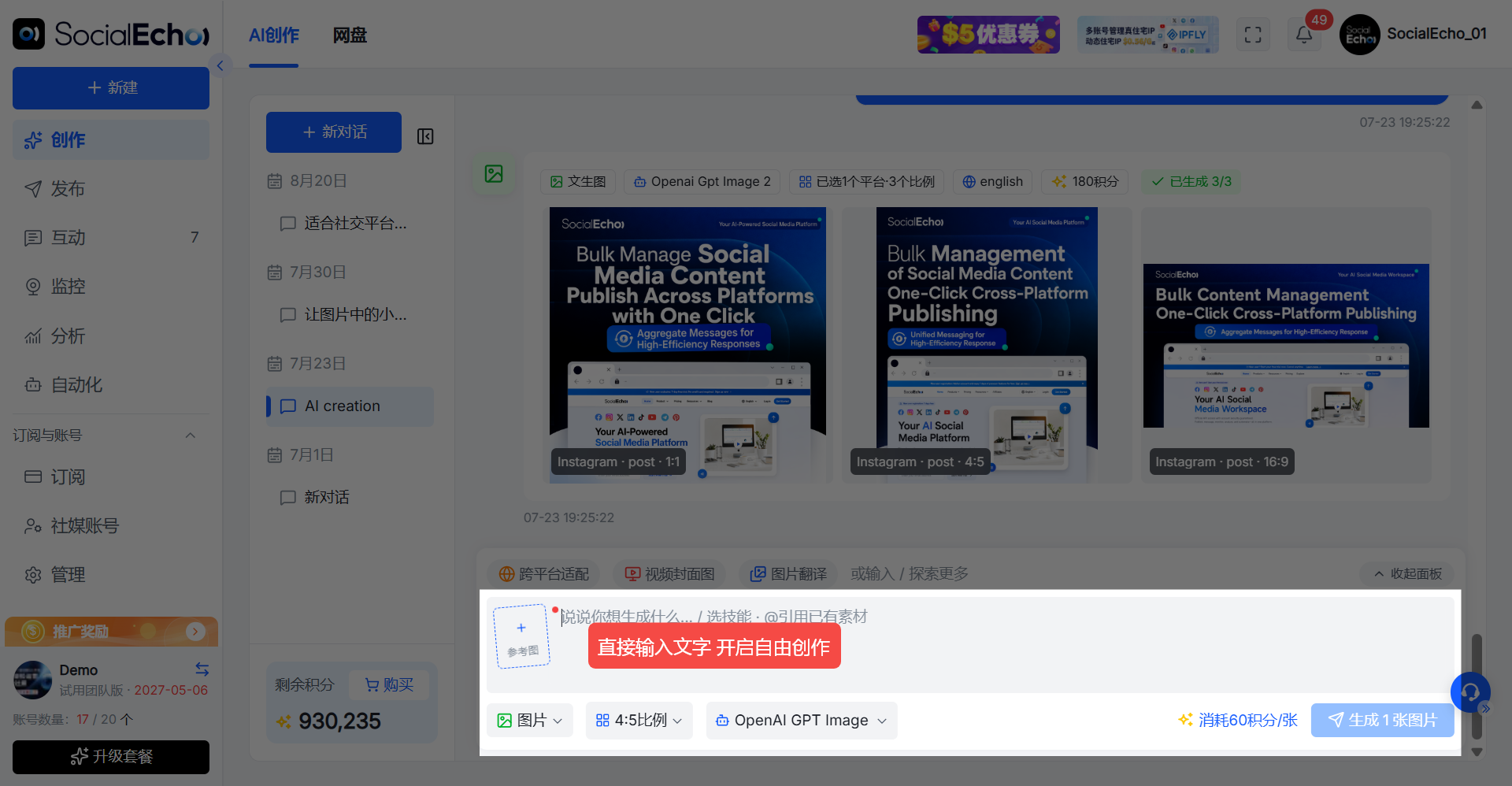1512x786 pixels.
Task: Click 或输入 / 探索更多 text
Action: (x=910, y=574)
